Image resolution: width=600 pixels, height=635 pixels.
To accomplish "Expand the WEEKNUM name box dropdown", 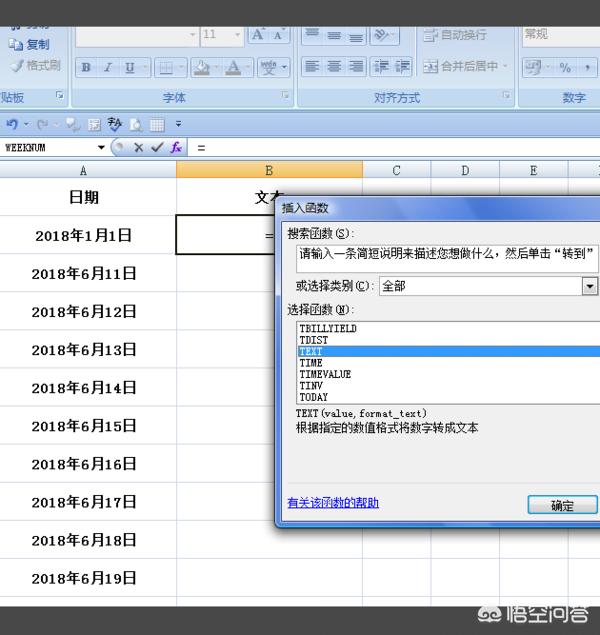I will point(101,147).
